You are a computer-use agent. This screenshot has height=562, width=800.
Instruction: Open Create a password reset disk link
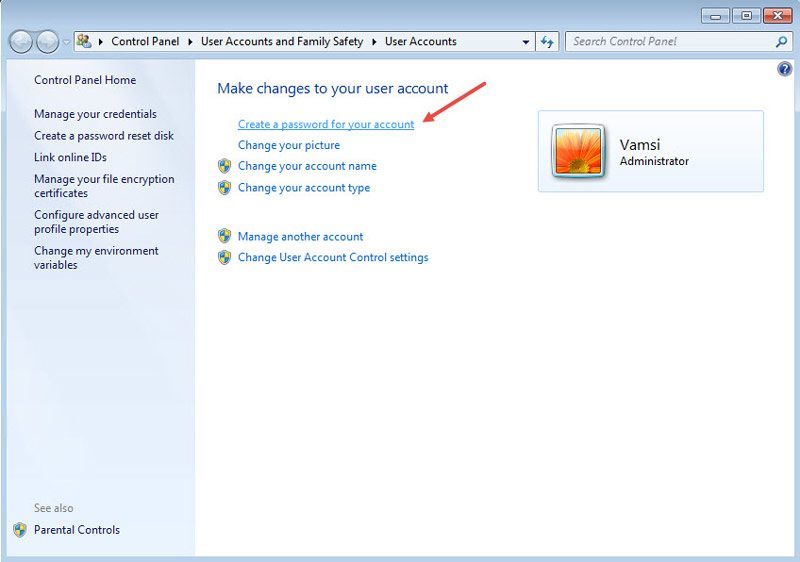104,136
